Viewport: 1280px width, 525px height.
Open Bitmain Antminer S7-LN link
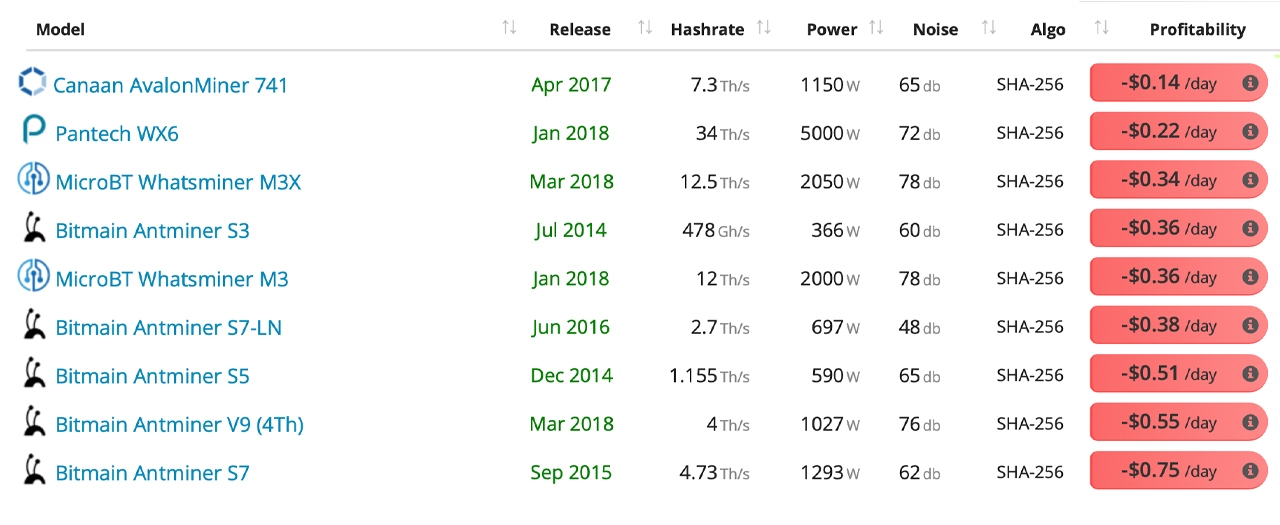[x=169, y=327]
